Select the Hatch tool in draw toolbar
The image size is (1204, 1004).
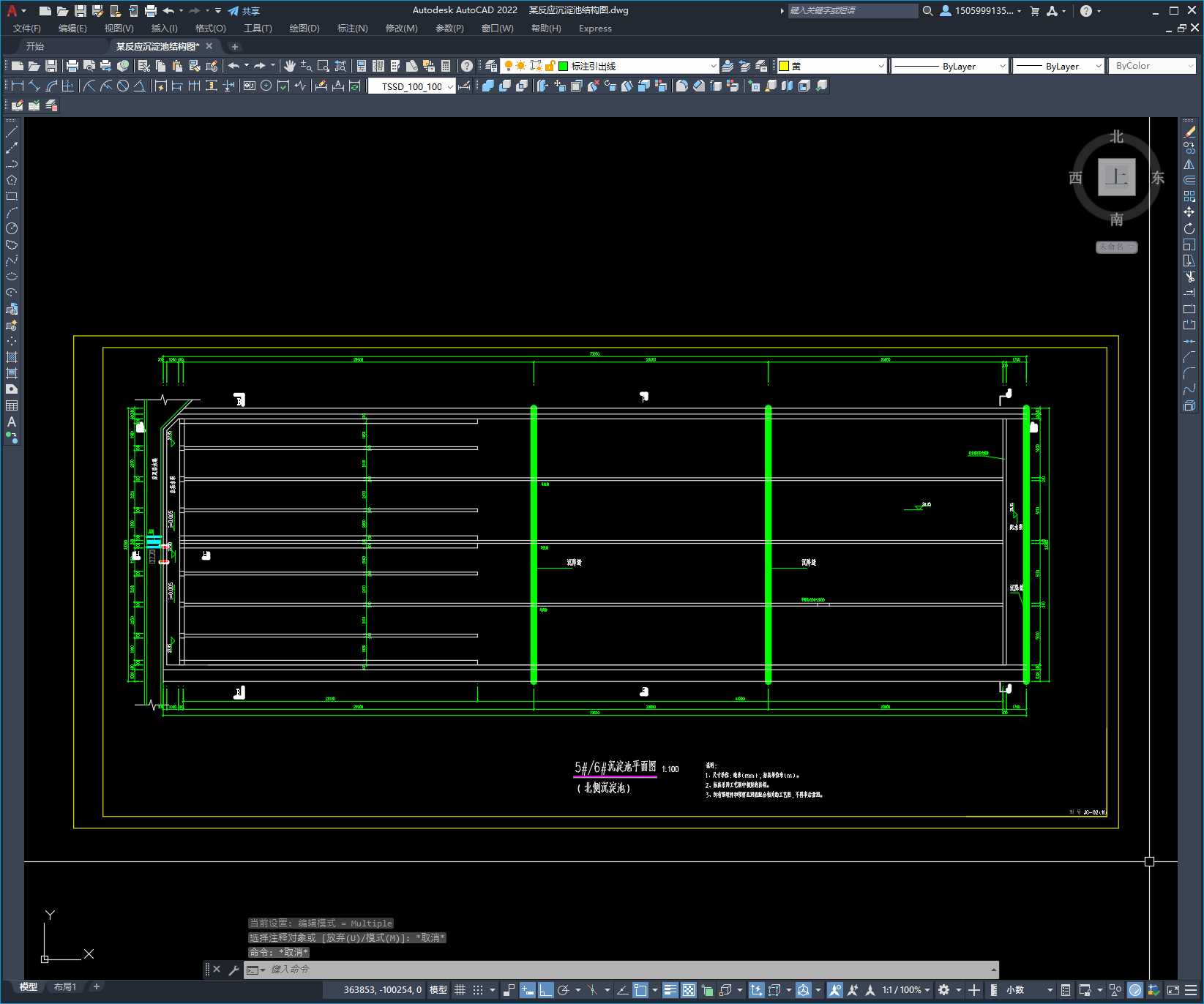[x=12, y=357]
